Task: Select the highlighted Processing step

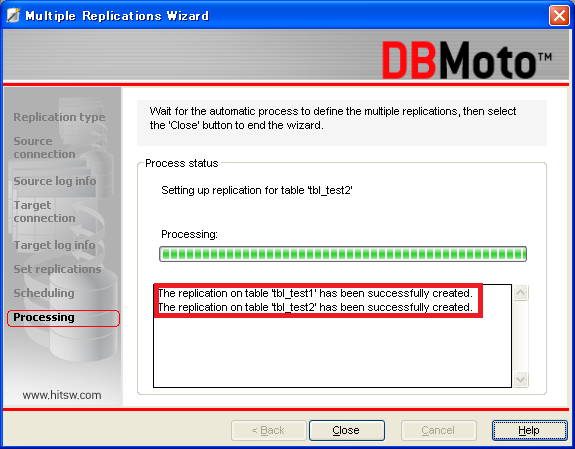Action: [63, 318]
